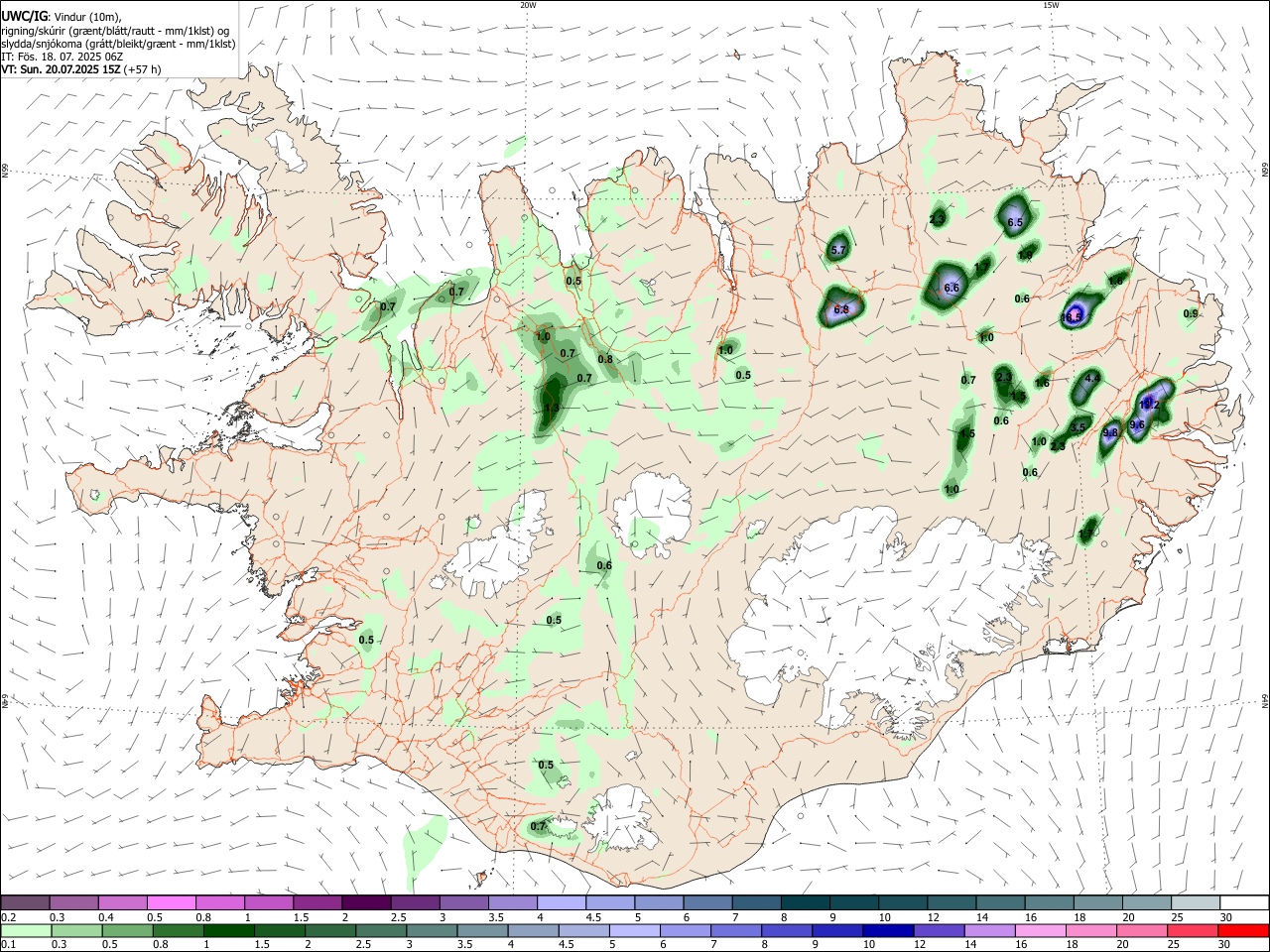
Task: Click the '(+57 h)' forecast offset
Action: coord(142,69)
